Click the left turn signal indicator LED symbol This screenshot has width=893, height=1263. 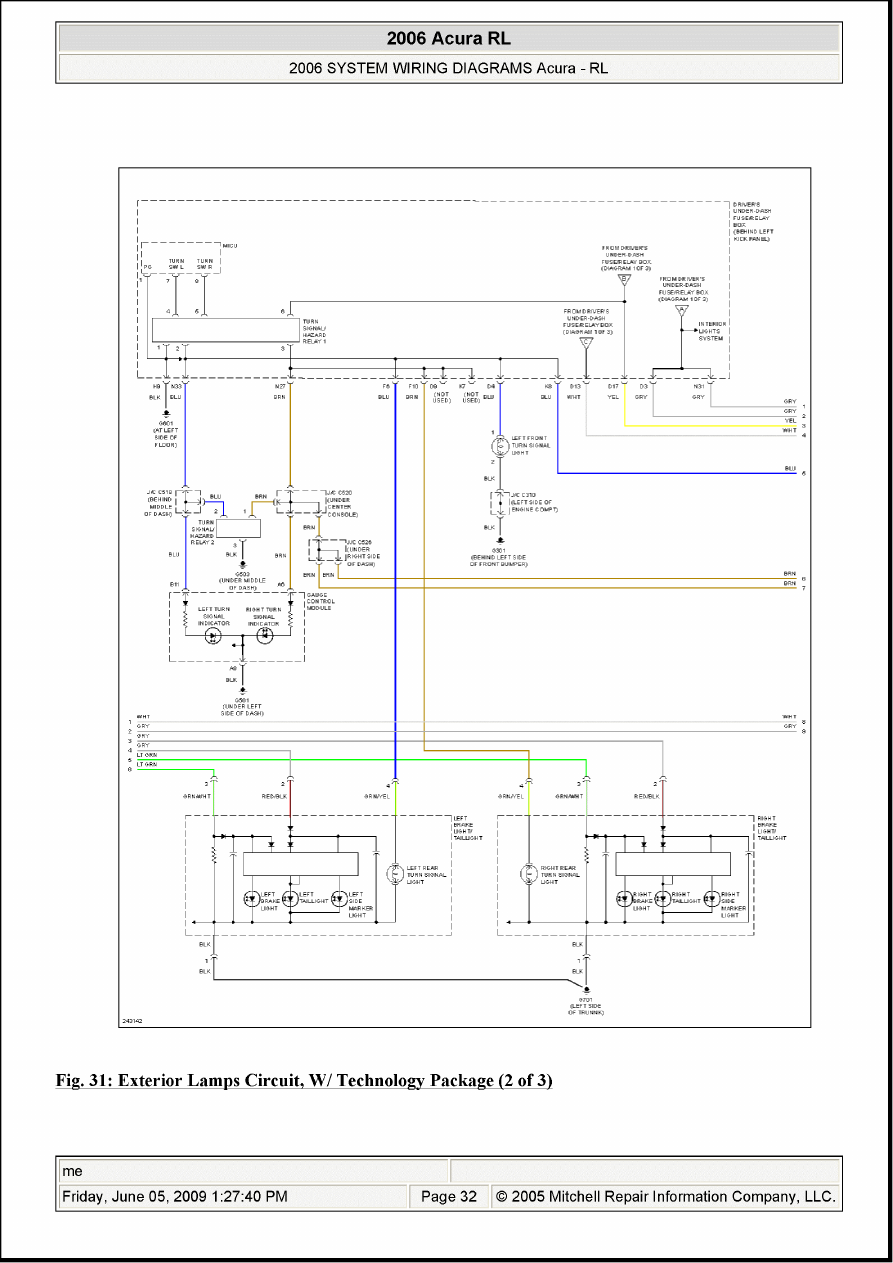[212, 637]
